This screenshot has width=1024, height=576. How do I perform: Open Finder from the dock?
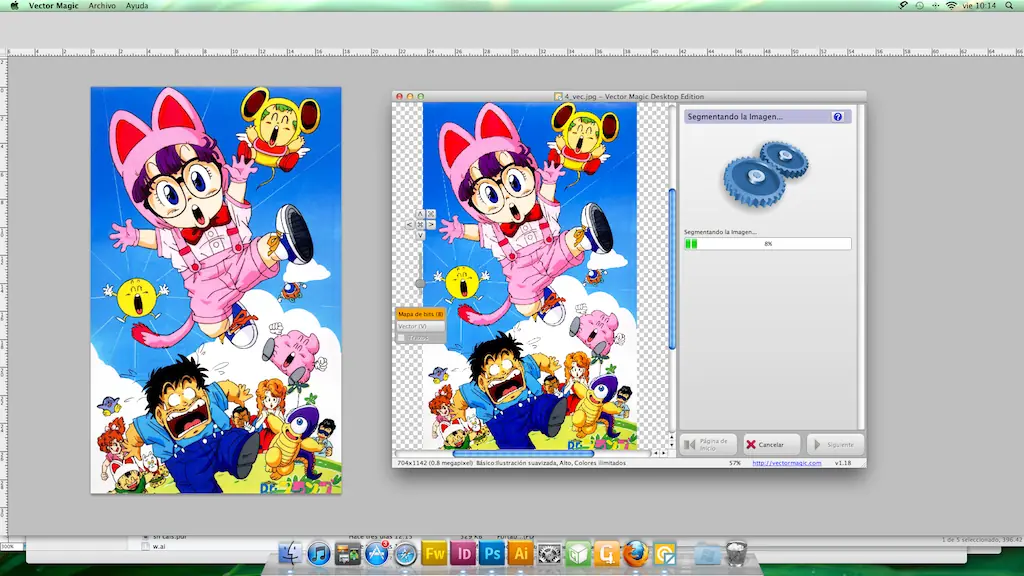point(290,554)
